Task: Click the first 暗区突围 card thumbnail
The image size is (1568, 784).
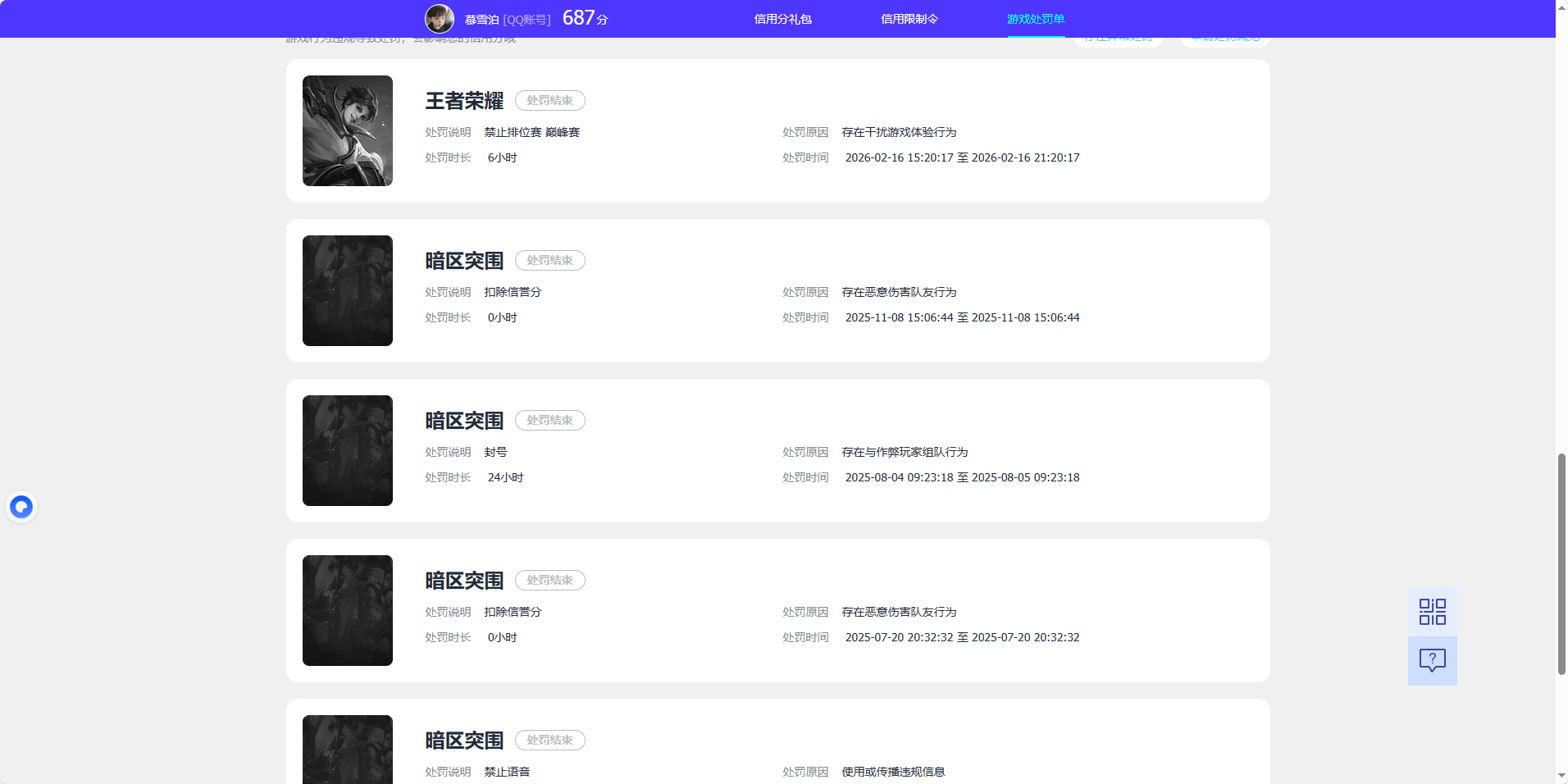Action: (x=347, y=290)
